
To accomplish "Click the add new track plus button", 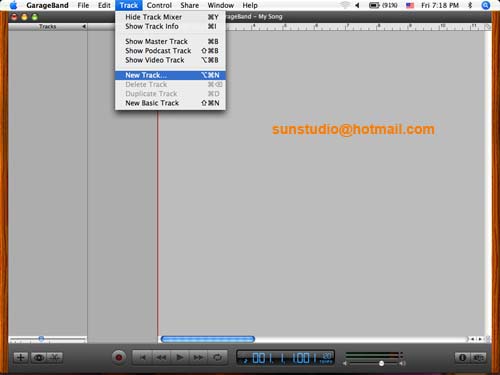I will pos(20,358).
